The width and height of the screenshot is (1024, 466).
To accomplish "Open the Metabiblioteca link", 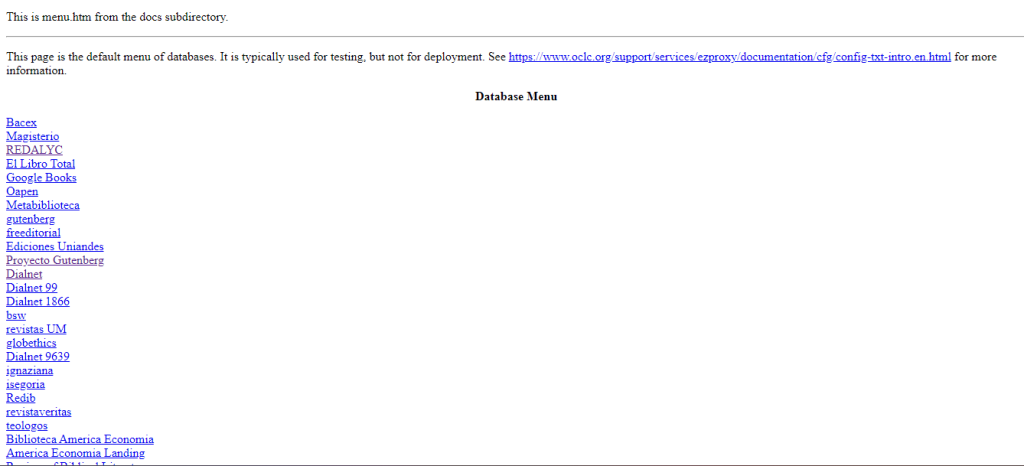I will [x=43, y=205].
